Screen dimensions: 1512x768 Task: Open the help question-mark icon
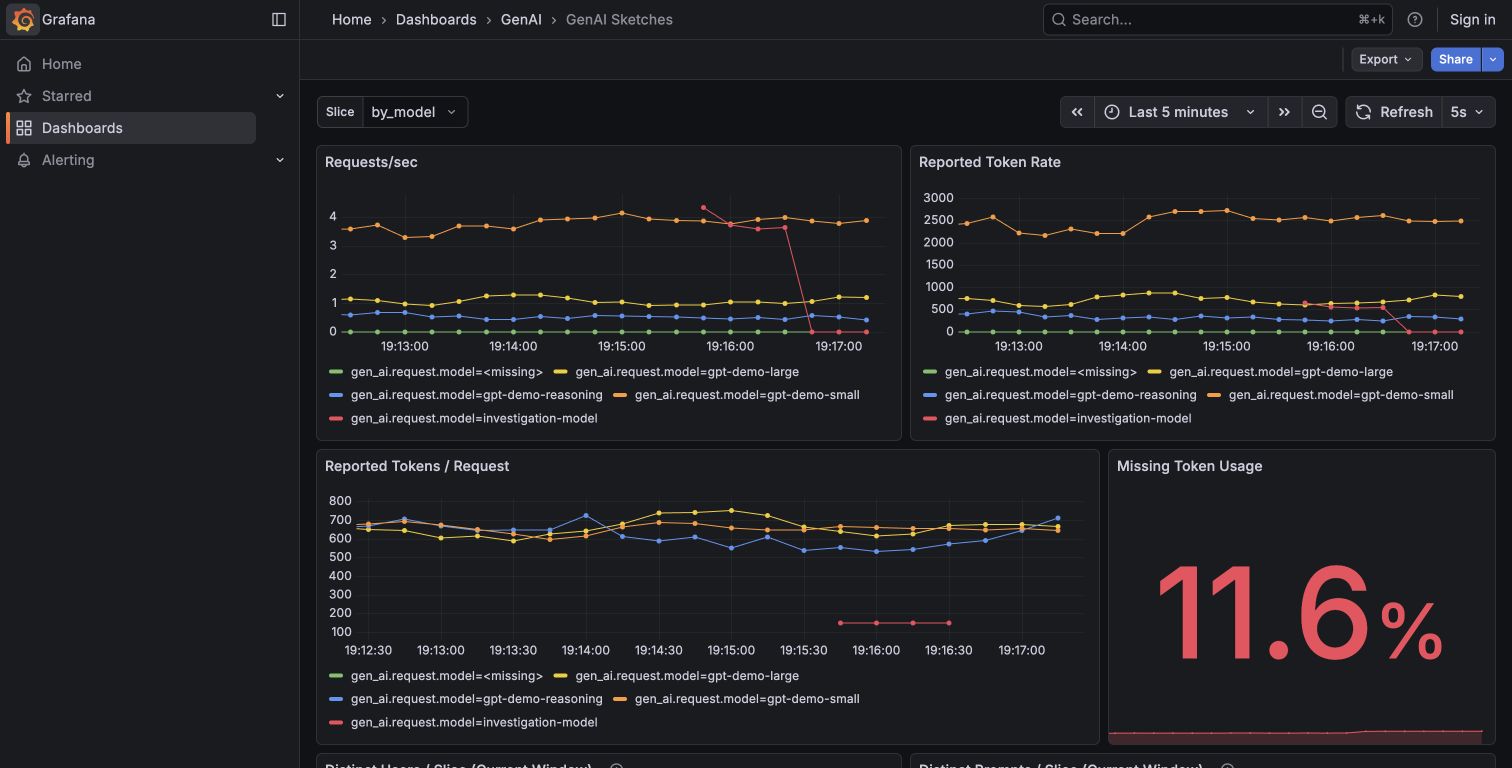tap(1415, 19)
